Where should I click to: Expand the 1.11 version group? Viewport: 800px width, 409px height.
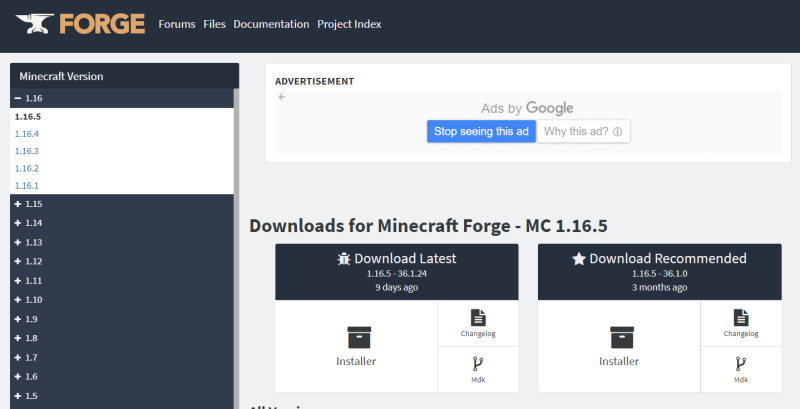tap(121, 280)
